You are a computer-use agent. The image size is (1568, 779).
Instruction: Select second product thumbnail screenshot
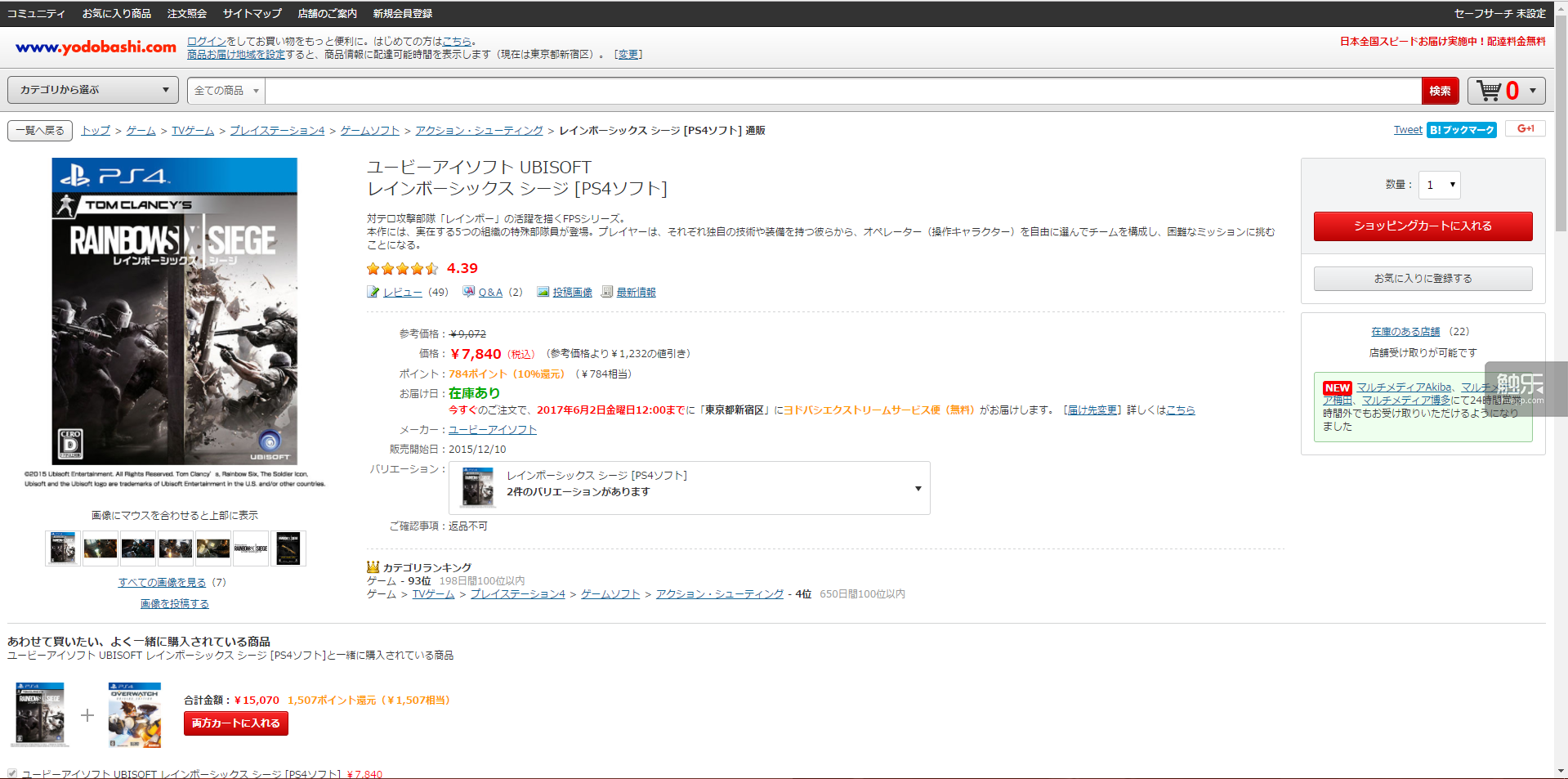point(101,548)
